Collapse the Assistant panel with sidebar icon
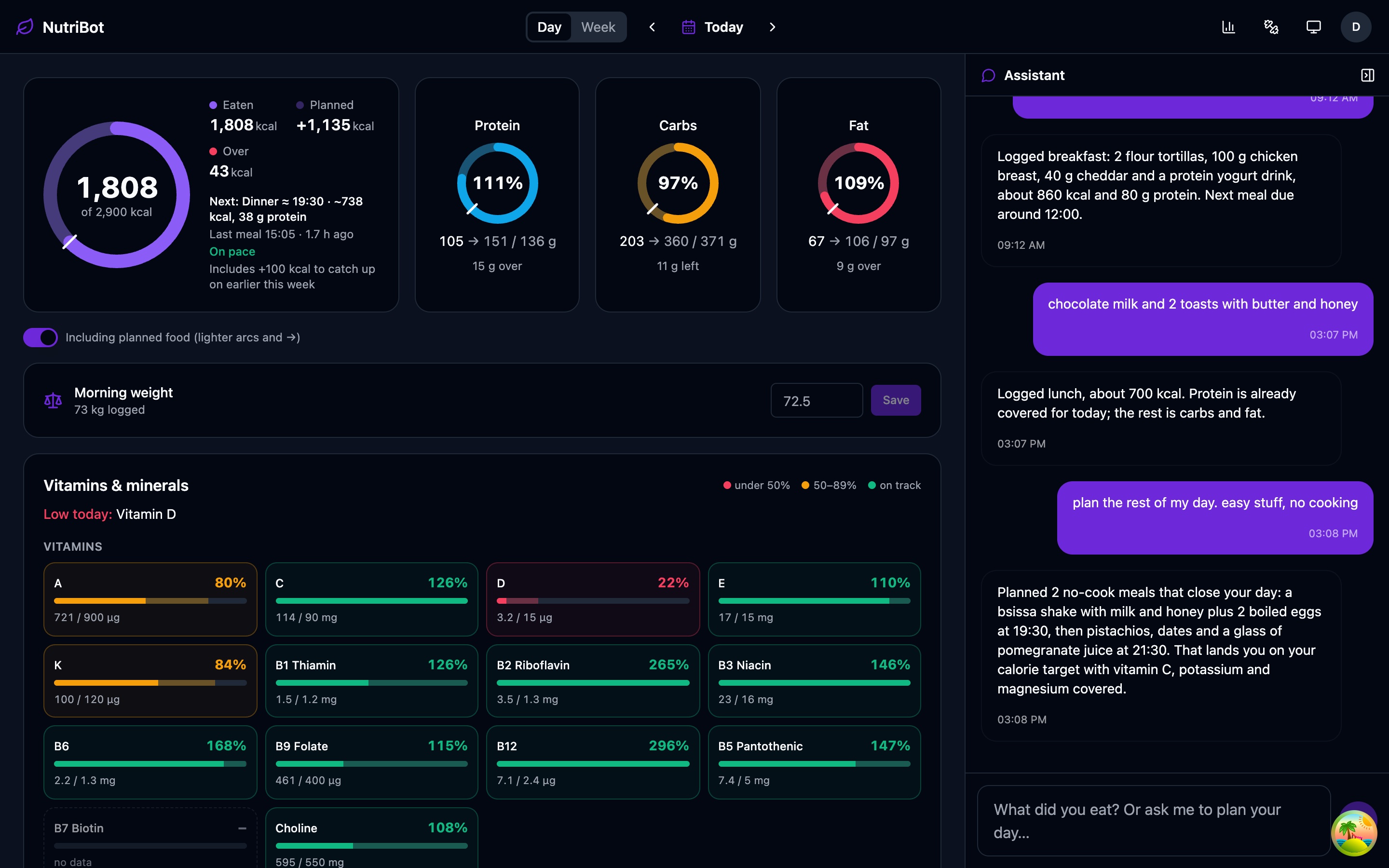 coord(1367,75)
